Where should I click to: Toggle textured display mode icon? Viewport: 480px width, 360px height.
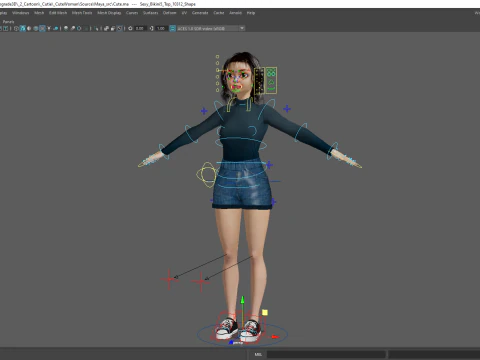[x=42, y=28]
